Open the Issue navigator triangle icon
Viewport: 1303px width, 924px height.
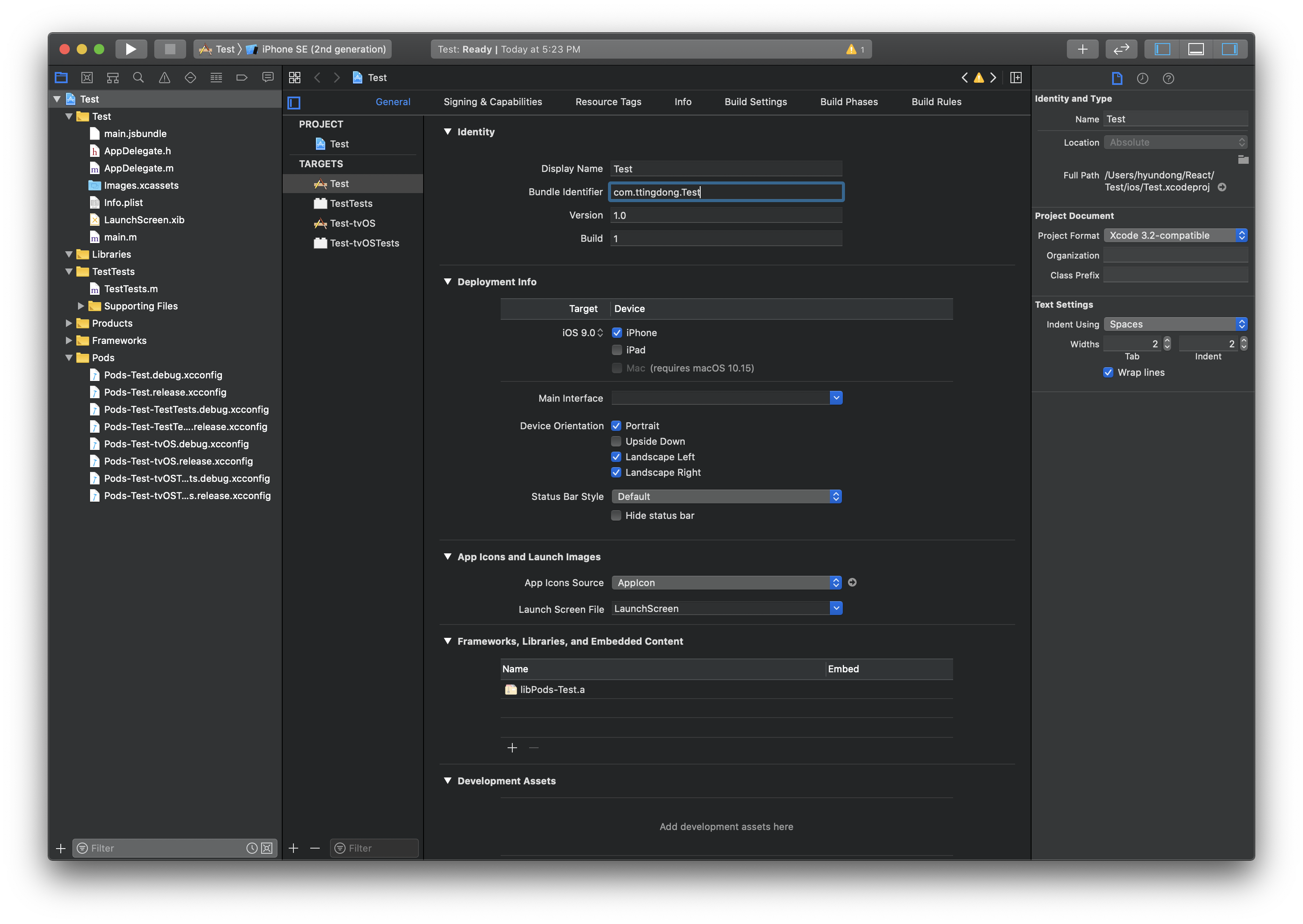pos(164,78)
